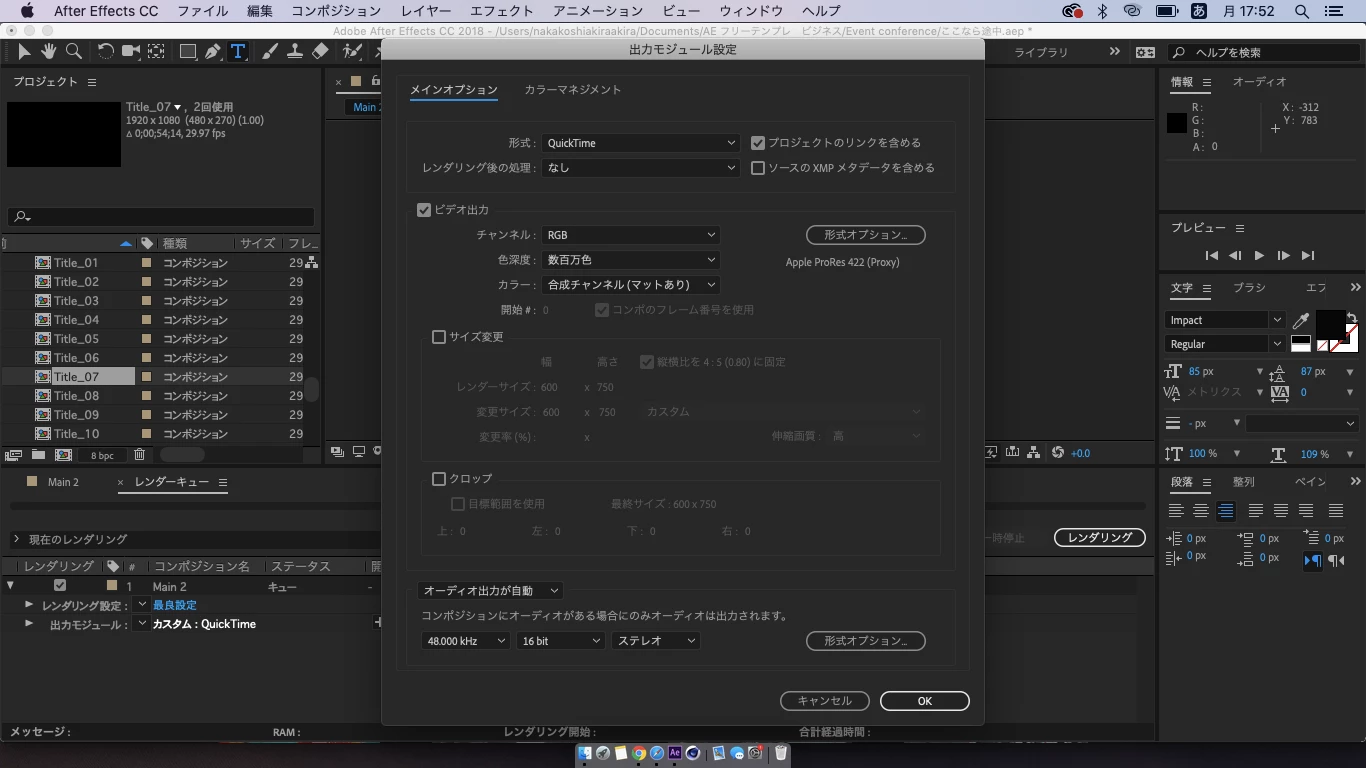Select the Roto Brush tool
The image size is (1366, 768).
(x=352, y=52)
